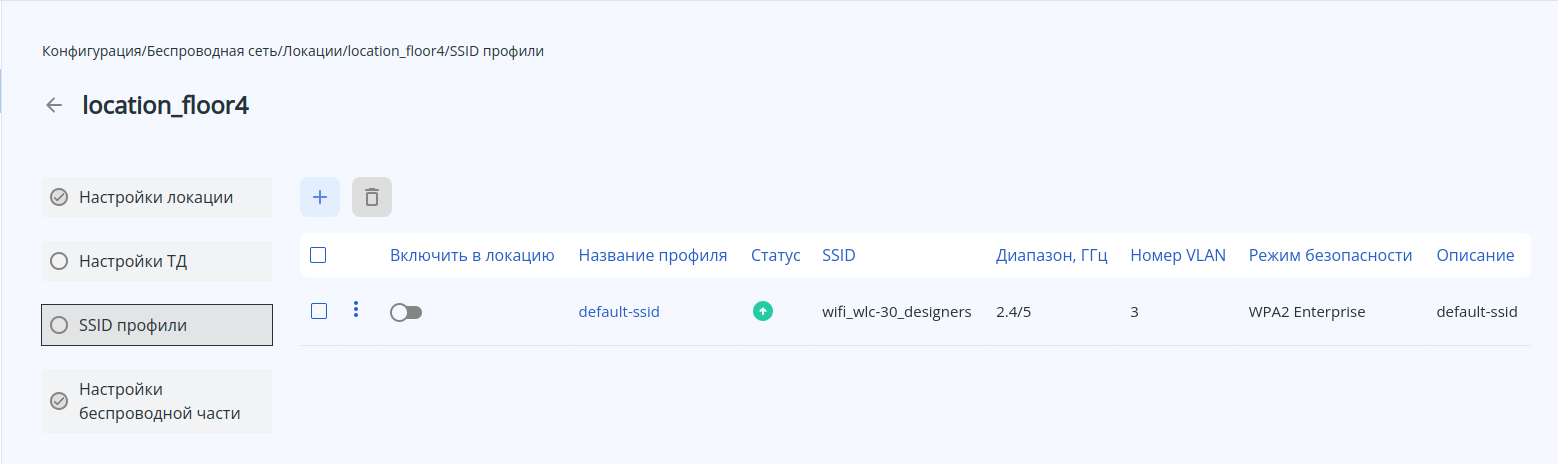Viewport: 1558px width, 464px height.
Task: Sort by Название профиля column header
Action: [652, 255]
